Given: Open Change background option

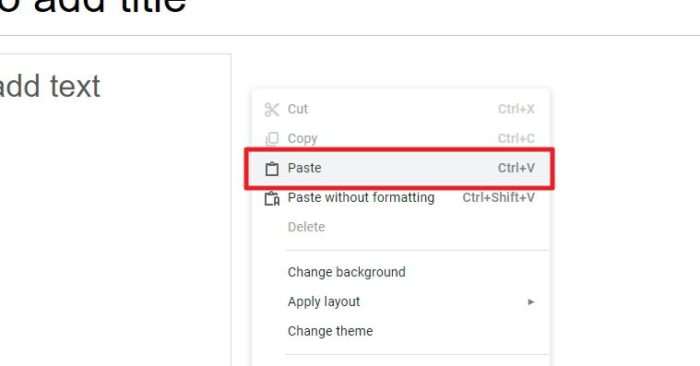Looking at the screenshot, I should [400, 272].
